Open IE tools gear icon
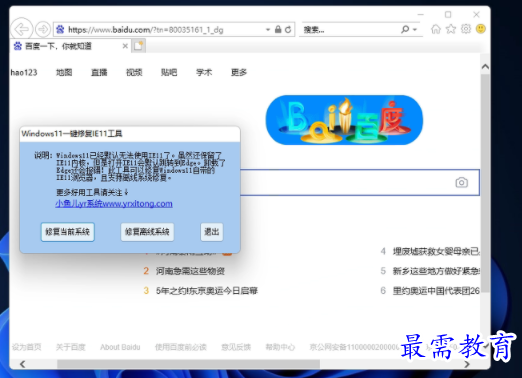This screenshot has height=378, width=522. [x=466, y=29]
